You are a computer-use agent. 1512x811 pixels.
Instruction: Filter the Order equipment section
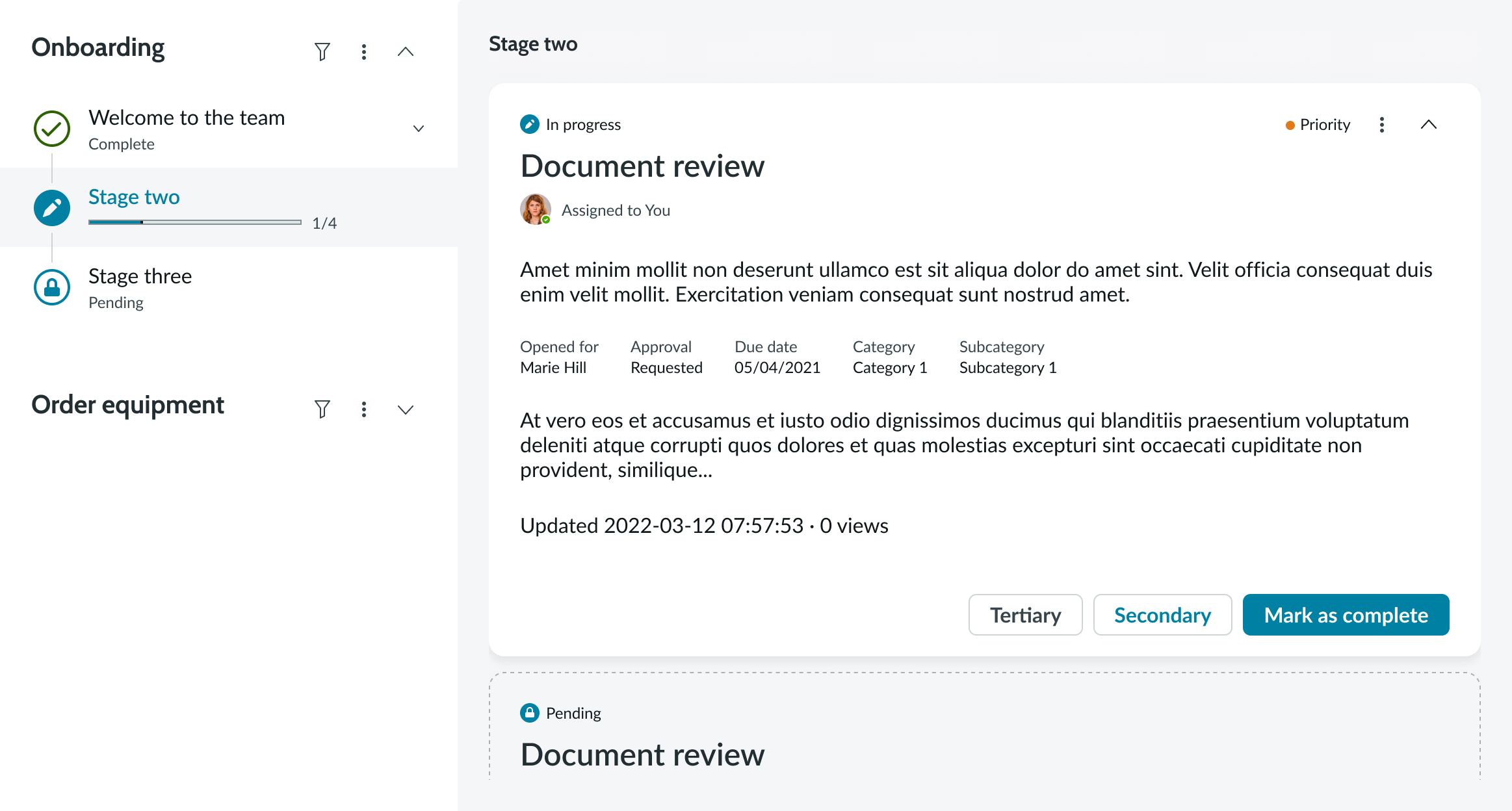[x=322, y=409]
